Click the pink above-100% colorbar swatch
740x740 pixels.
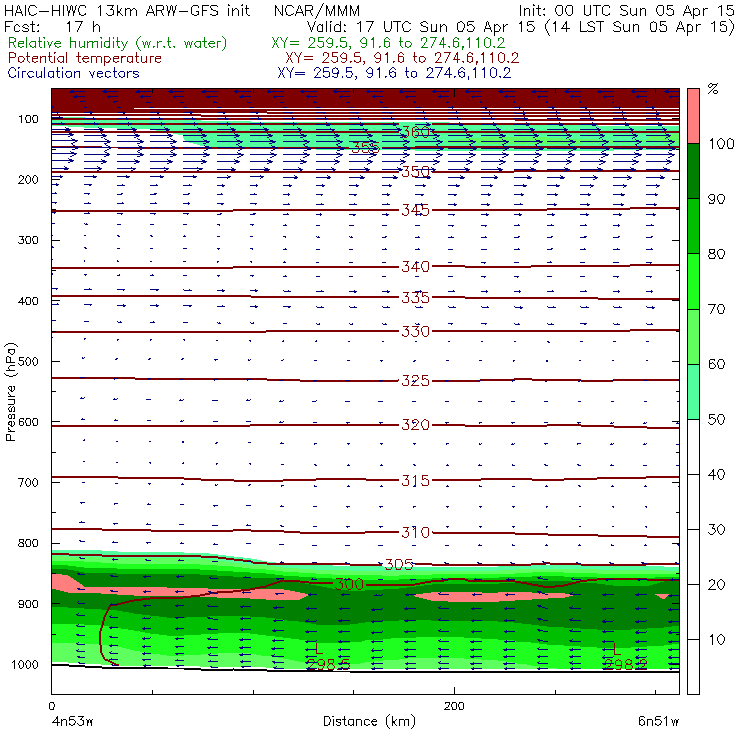pyautogui.click(x=693, y=116)
